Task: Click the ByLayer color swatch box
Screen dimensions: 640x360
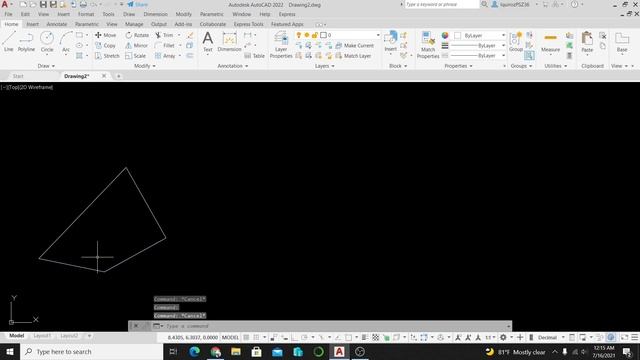Action: point(458,36)
